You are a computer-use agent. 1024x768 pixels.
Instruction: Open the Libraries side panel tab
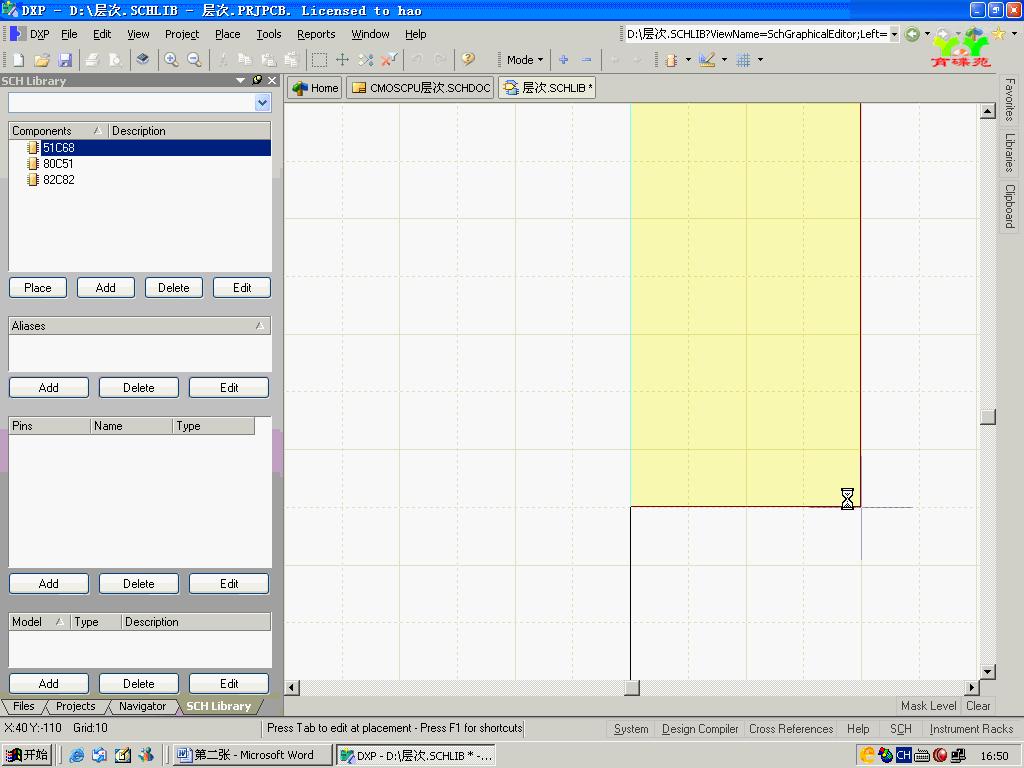click(x=1010, y=153)
